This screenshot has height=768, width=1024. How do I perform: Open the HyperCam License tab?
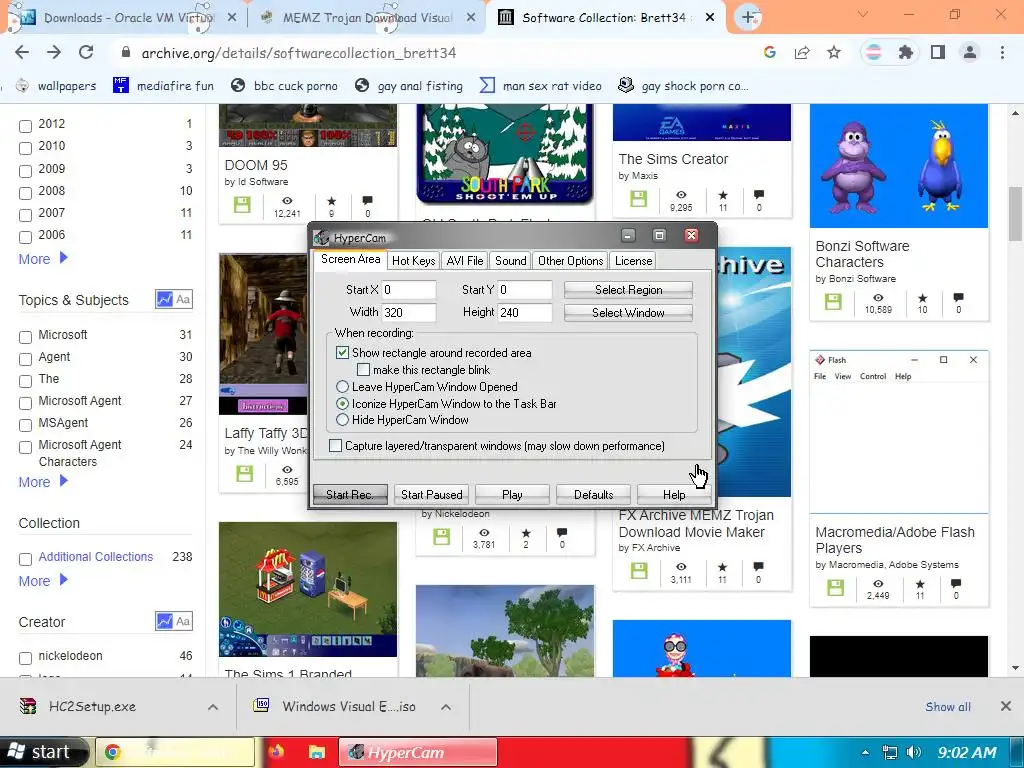[x=633, y=261]
